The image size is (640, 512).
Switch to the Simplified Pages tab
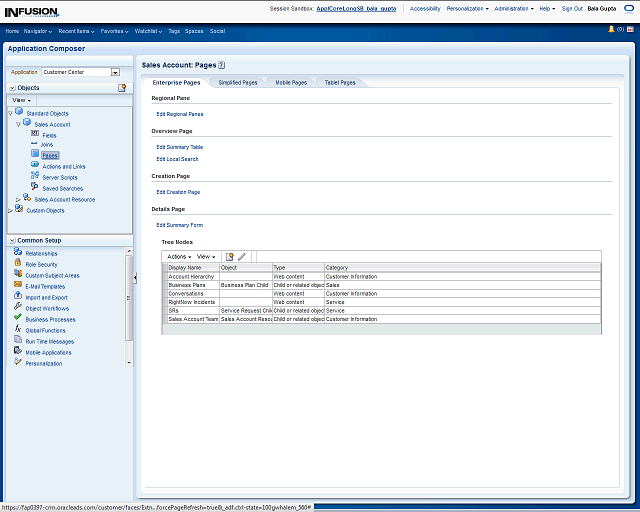click(237, 82)
